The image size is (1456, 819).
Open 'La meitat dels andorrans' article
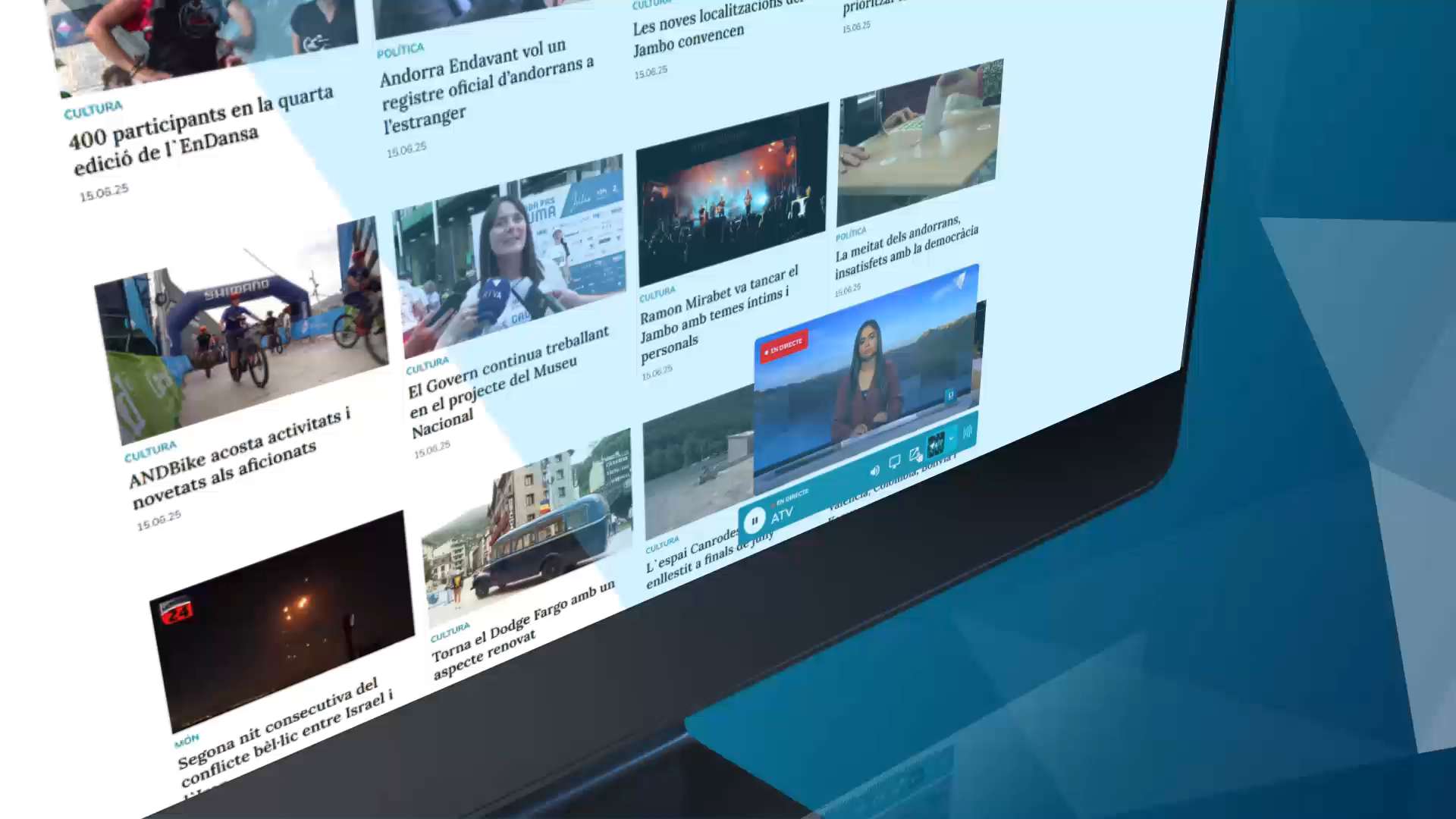[905, 247]
